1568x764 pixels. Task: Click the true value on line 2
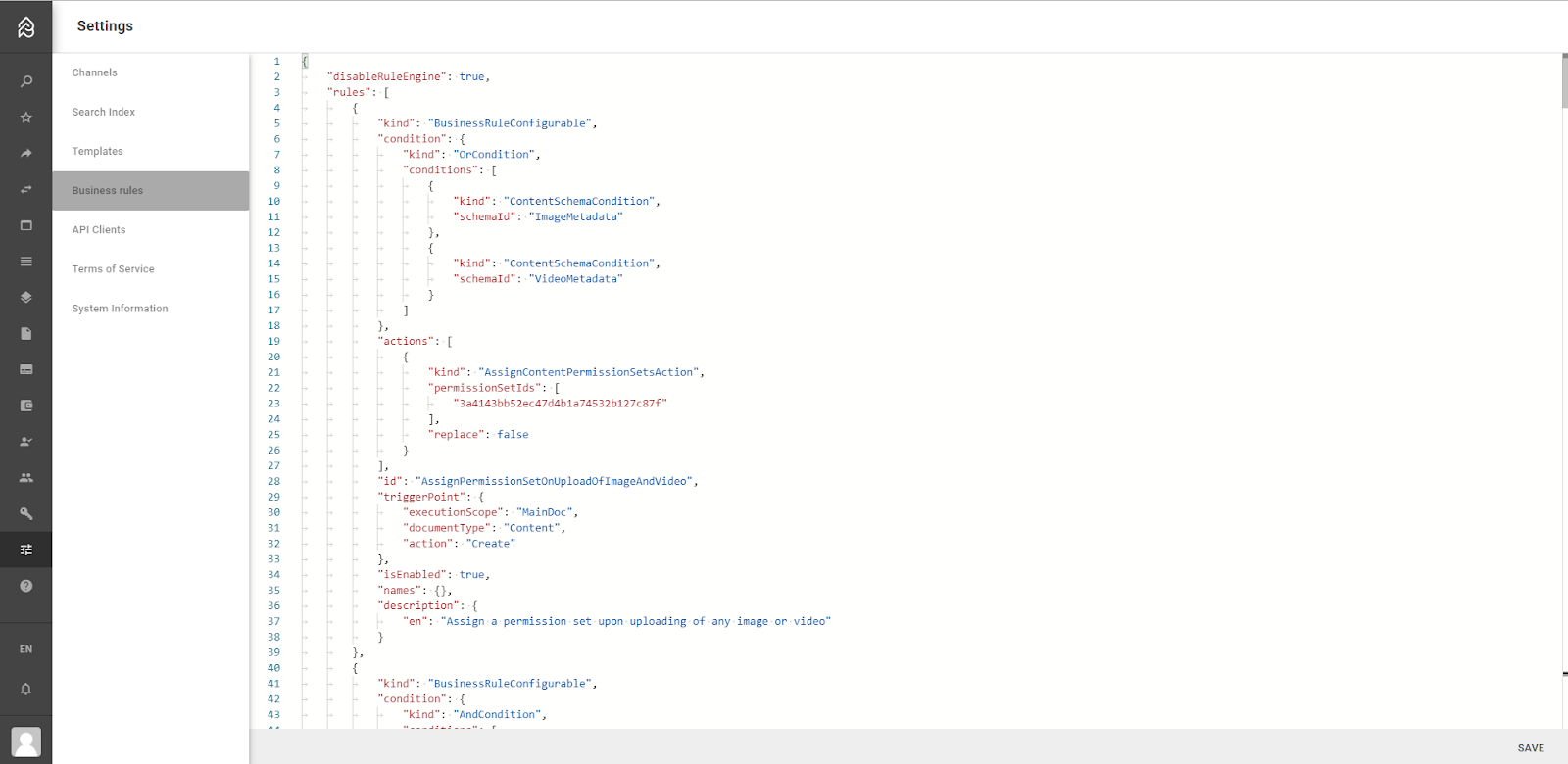point(471,76)
